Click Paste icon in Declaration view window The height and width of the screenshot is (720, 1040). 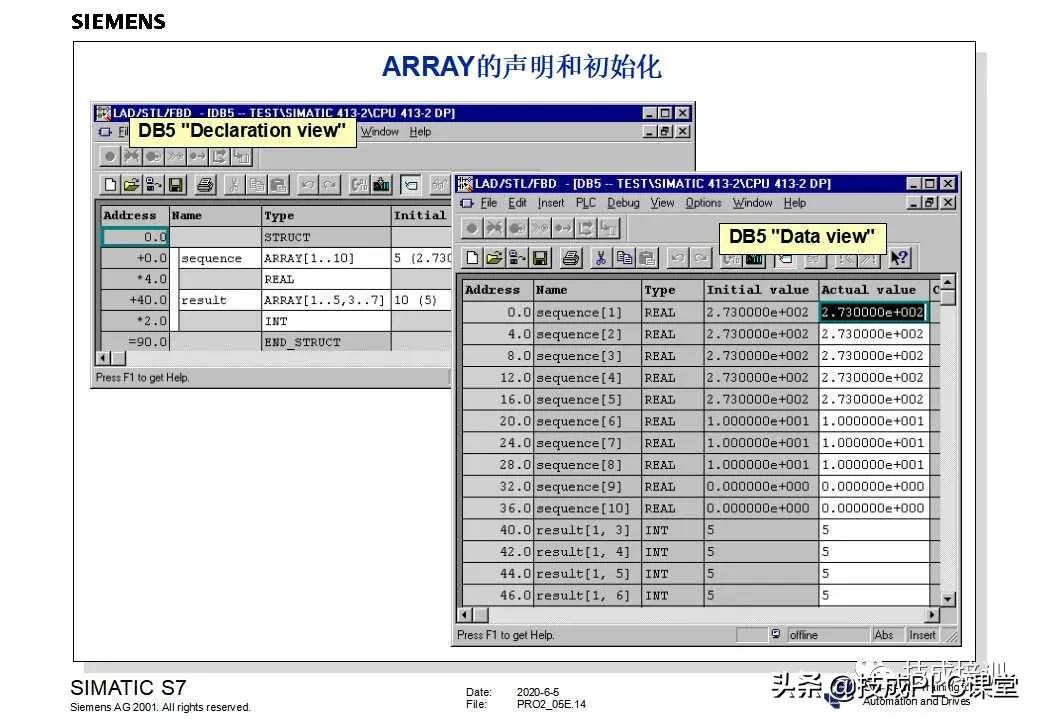point(279,185)
